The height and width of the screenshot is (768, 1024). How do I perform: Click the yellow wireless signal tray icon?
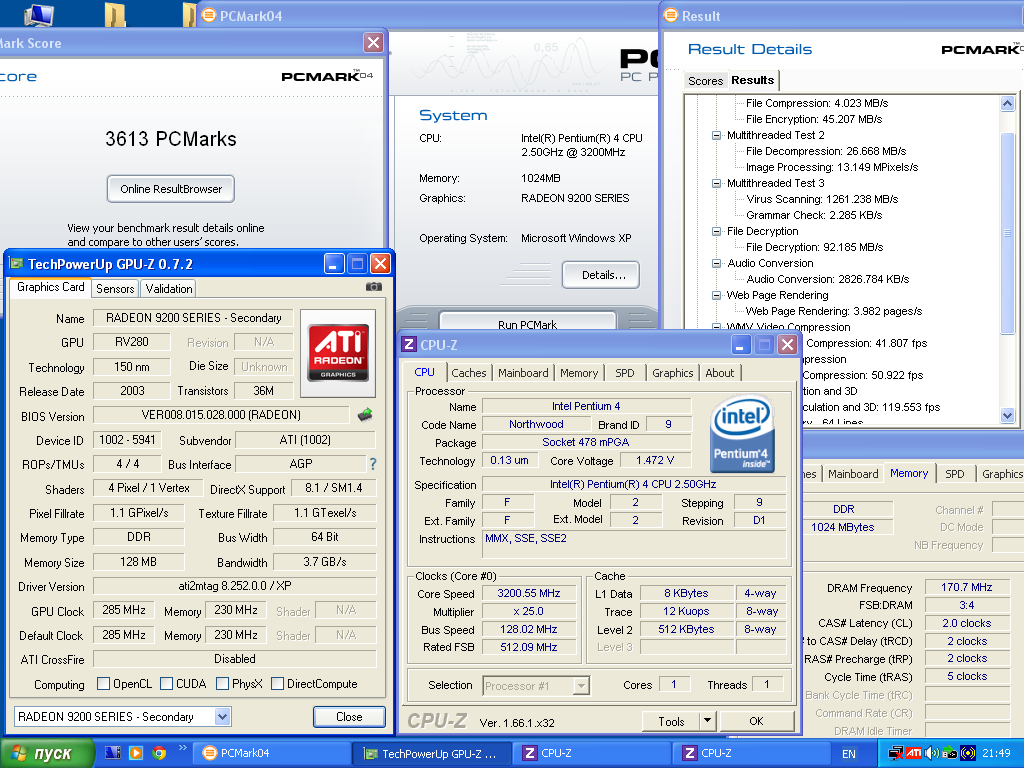[967, 753]
